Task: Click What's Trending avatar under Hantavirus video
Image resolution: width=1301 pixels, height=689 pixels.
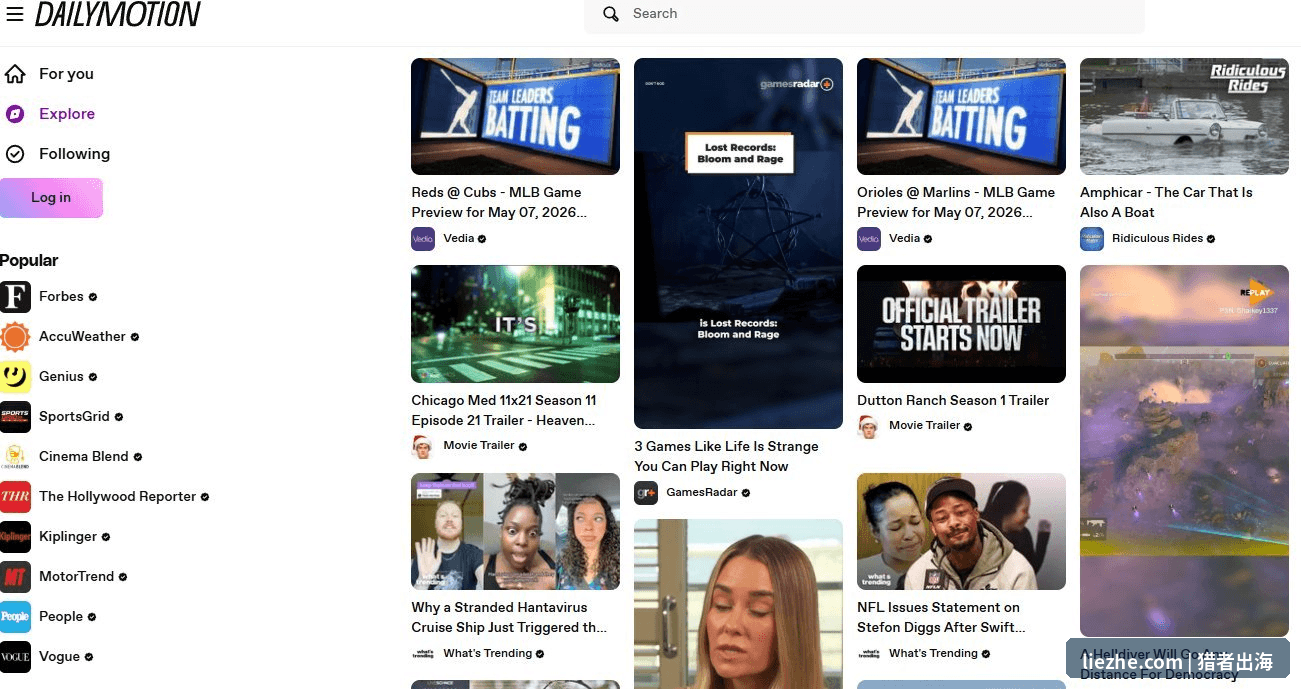Action: pyautogui.click(x=423, y=654)
